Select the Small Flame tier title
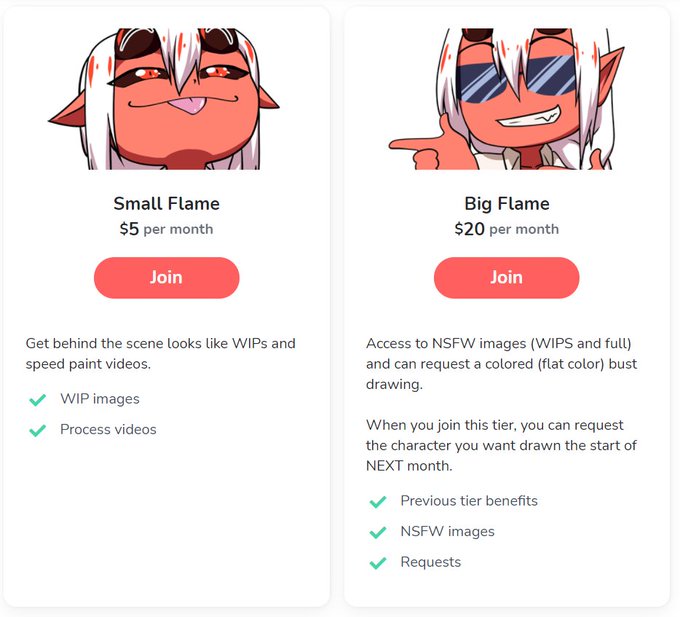Image resolution: width=680 pixels, height=617 pixels. point(167,203)
